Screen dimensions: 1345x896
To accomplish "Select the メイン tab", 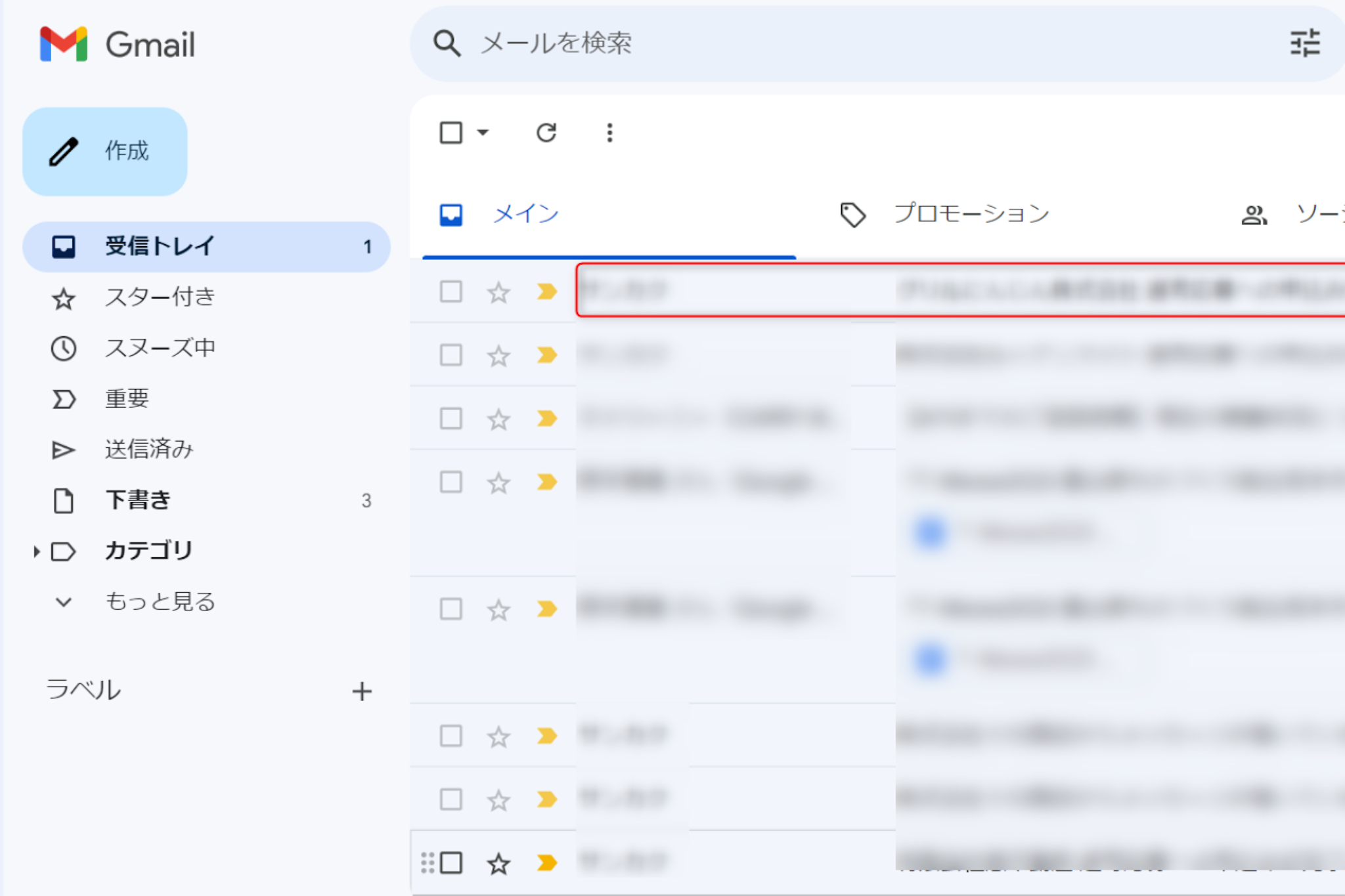I will tap(525, 214).
